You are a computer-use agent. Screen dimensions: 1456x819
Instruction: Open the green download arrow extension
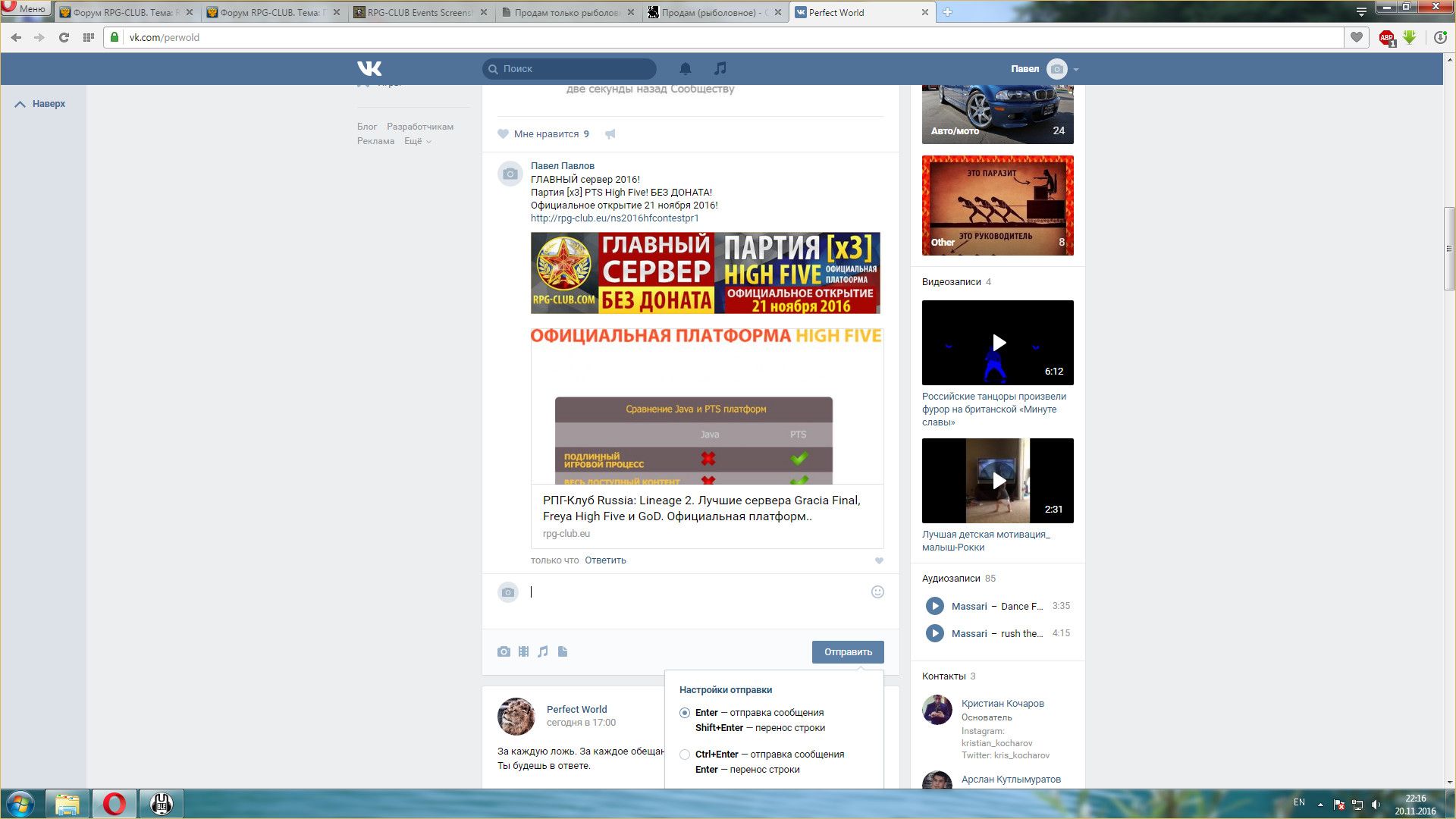[1410, 37]
